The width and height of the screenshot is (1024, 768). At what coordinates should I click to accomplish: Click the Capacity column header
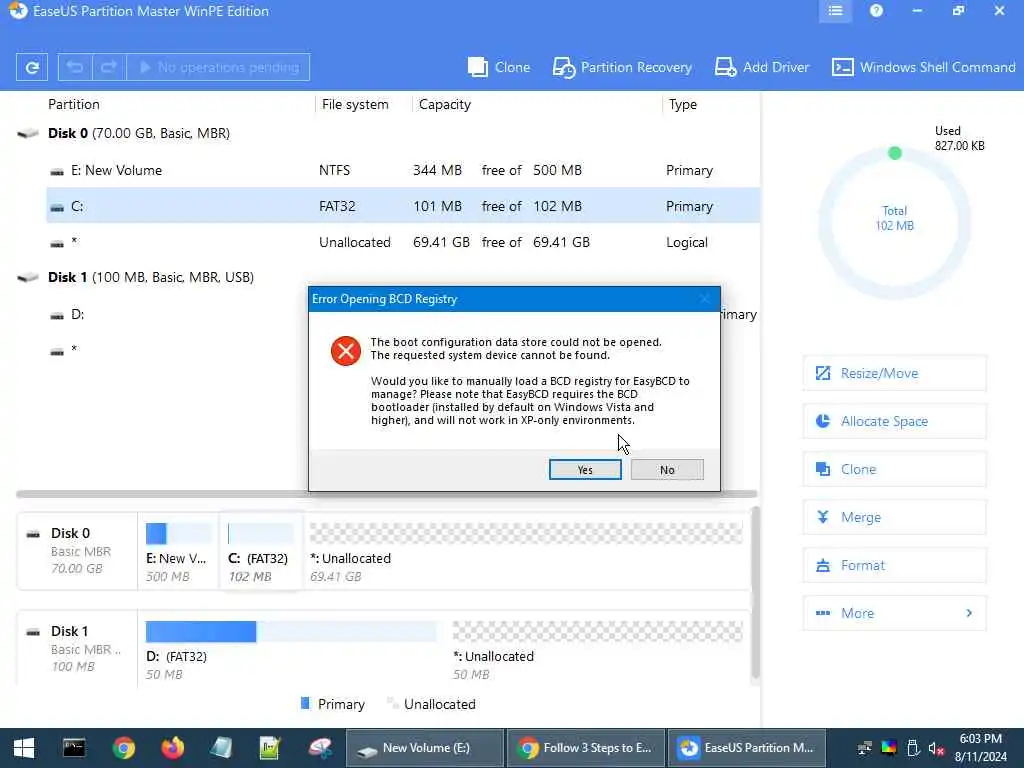coord(444,104)
